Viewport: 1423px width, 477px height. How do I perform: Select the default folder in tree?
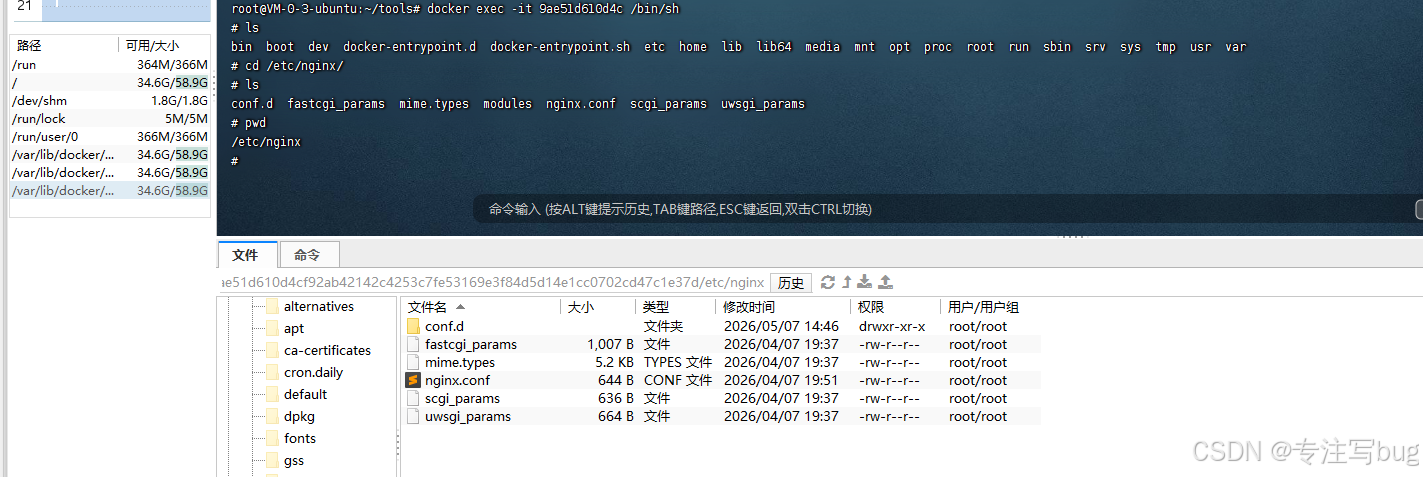point(305,394)
